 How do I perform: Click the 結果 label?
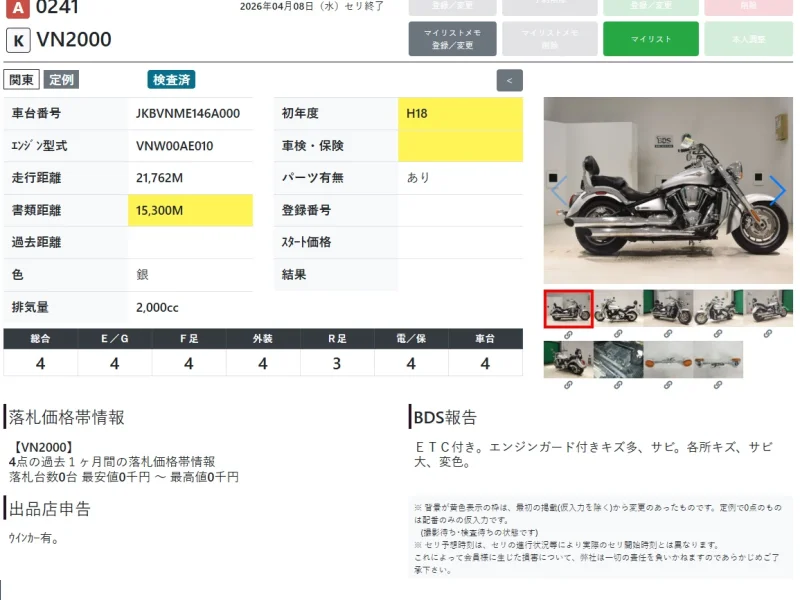[x=294, y=274]
